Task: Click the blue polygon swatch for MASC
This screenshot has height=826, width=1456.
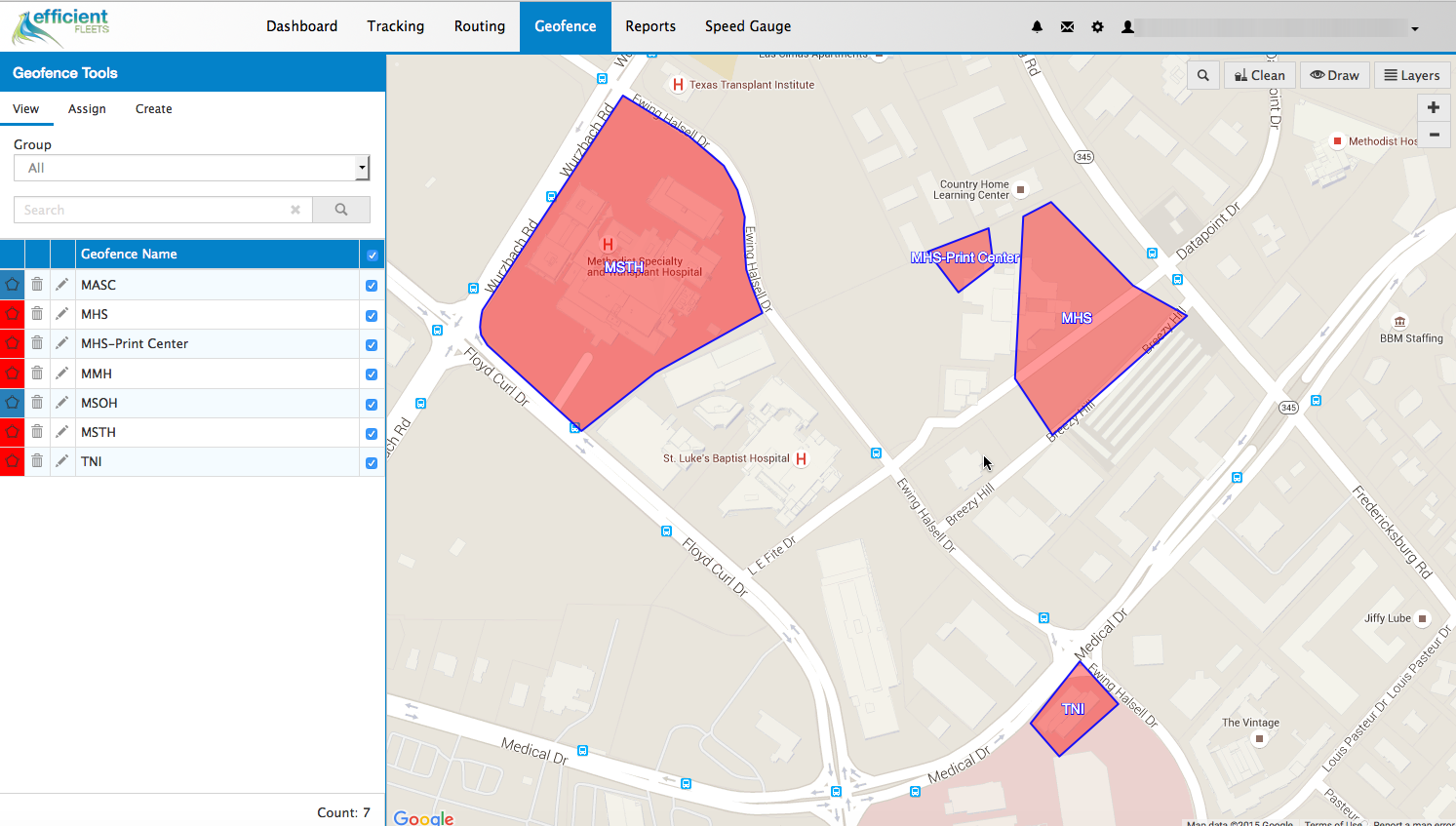Action: point(12,285)
